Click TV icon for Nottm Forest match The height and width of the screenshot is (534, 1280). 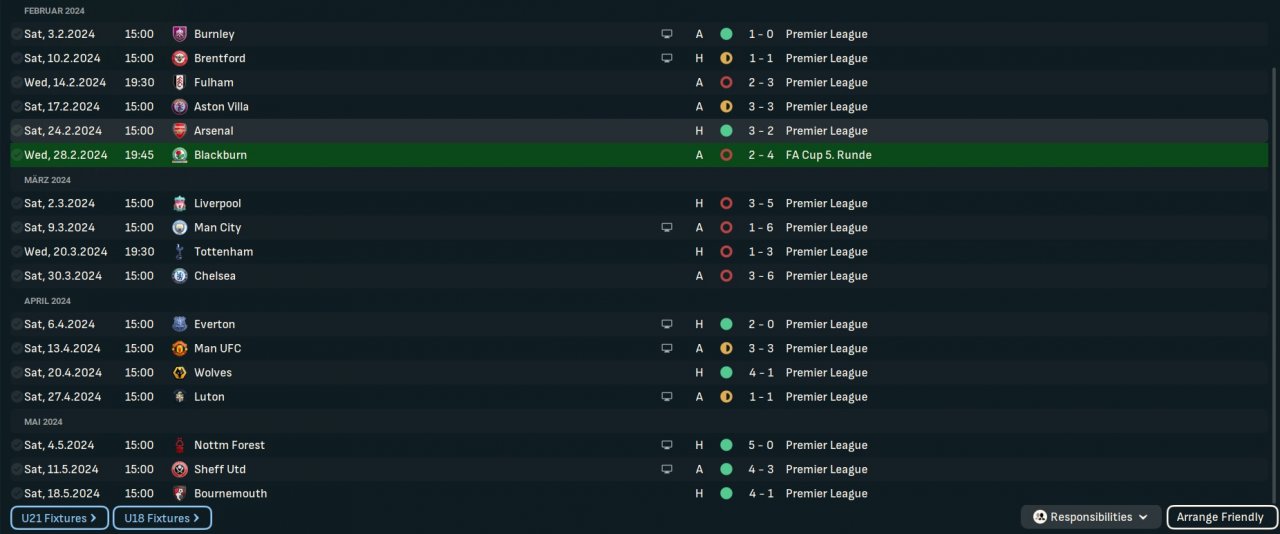[x=667, y=445]
